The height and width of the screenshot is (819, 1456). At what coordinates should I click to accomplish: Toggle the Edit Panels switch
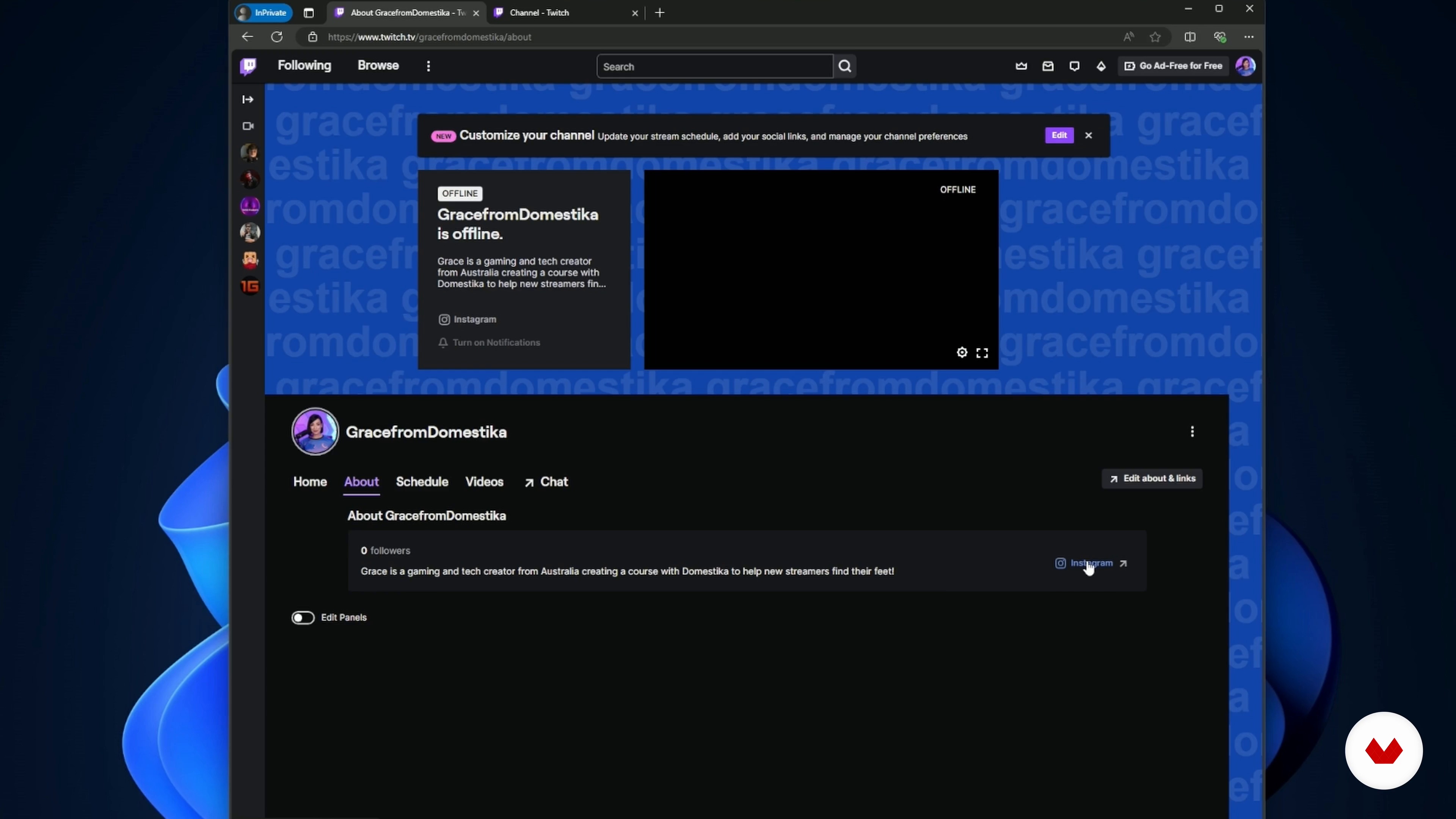point(303,617)
